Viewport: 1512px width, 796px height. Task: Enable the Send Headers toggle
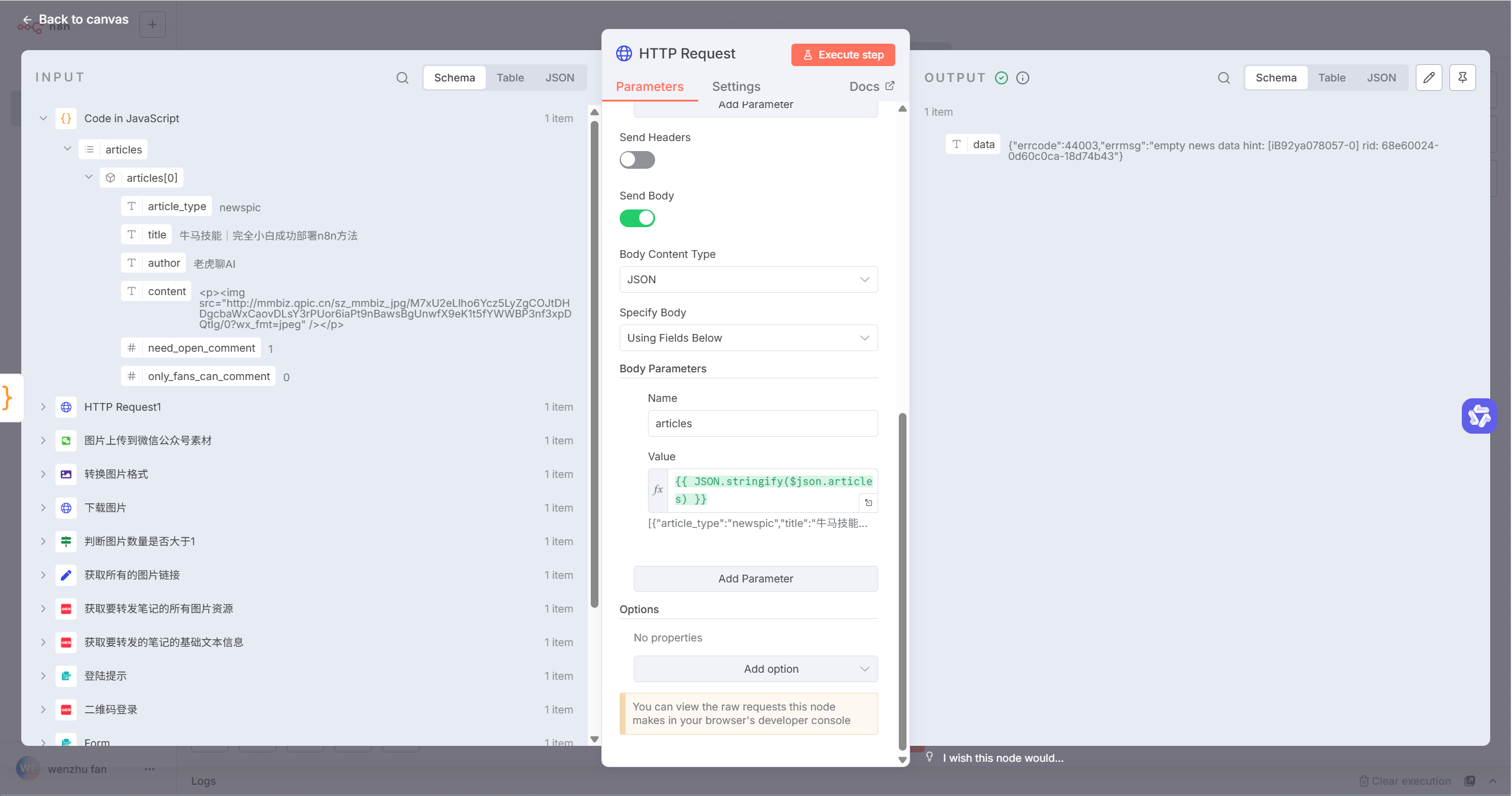[637, 160]
